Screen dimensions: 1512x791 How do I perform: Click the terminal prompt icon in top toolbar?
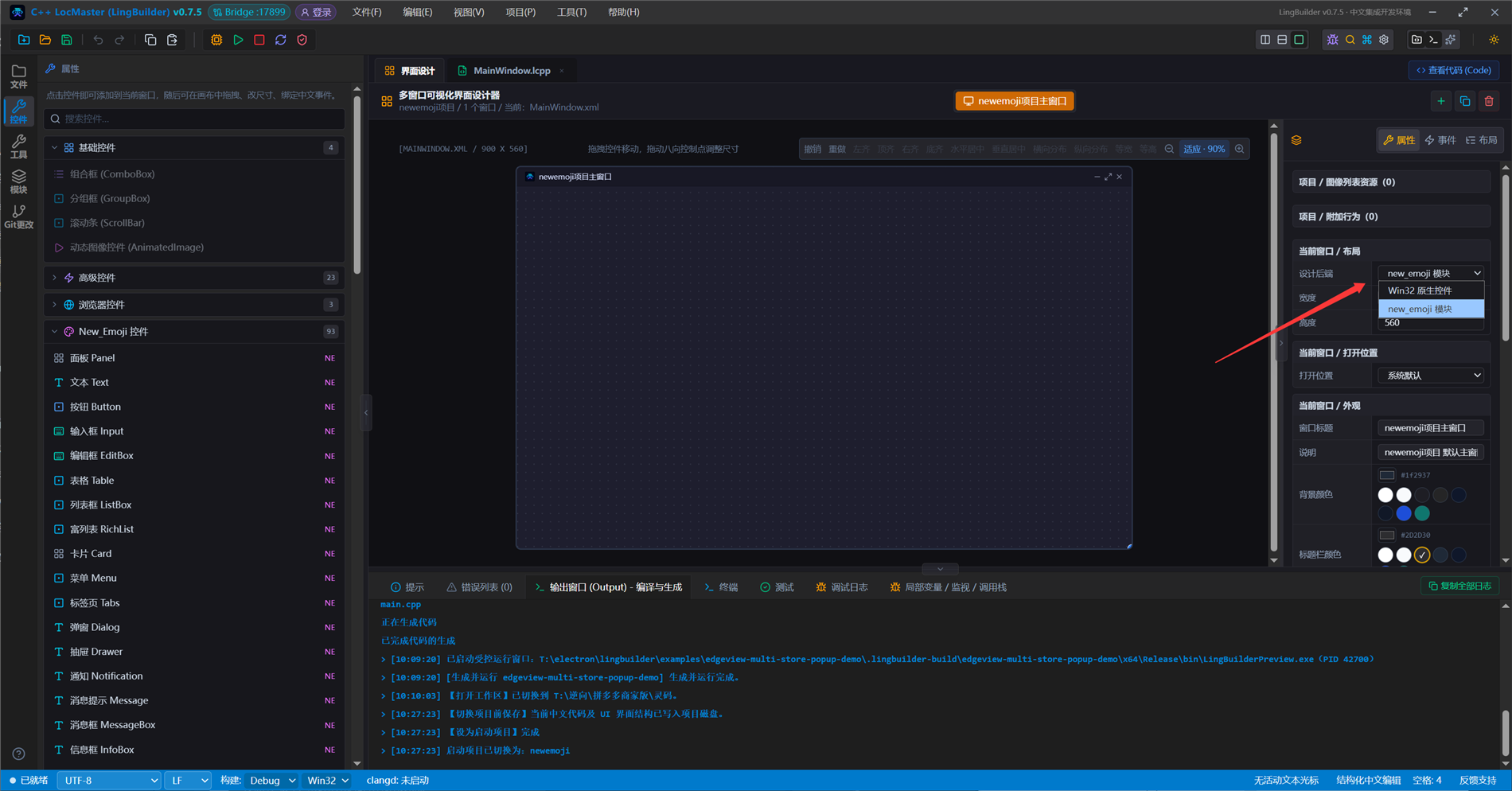tap(1433, 40)
